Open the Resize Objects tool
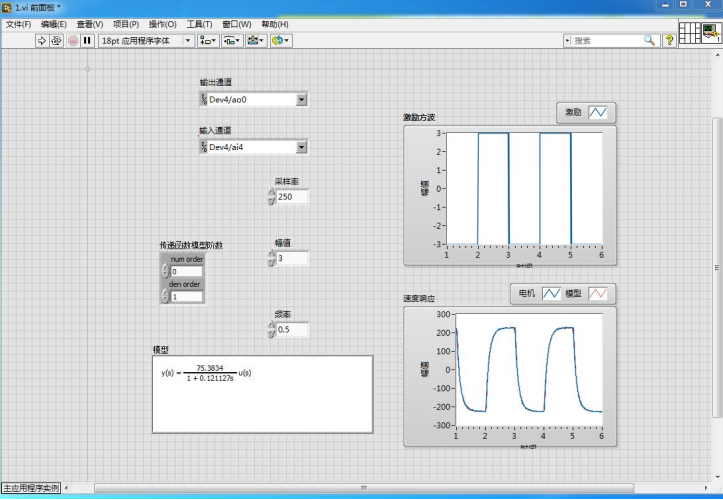Image resolution: width=723 pixels, height=500 pixels. click(x=255, y=41)
